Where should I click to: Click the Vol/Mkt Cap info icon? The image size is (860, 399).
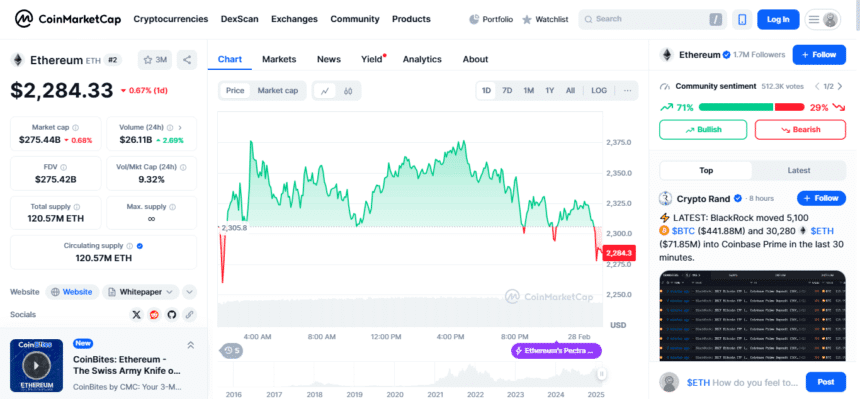(x=183, y=167)
